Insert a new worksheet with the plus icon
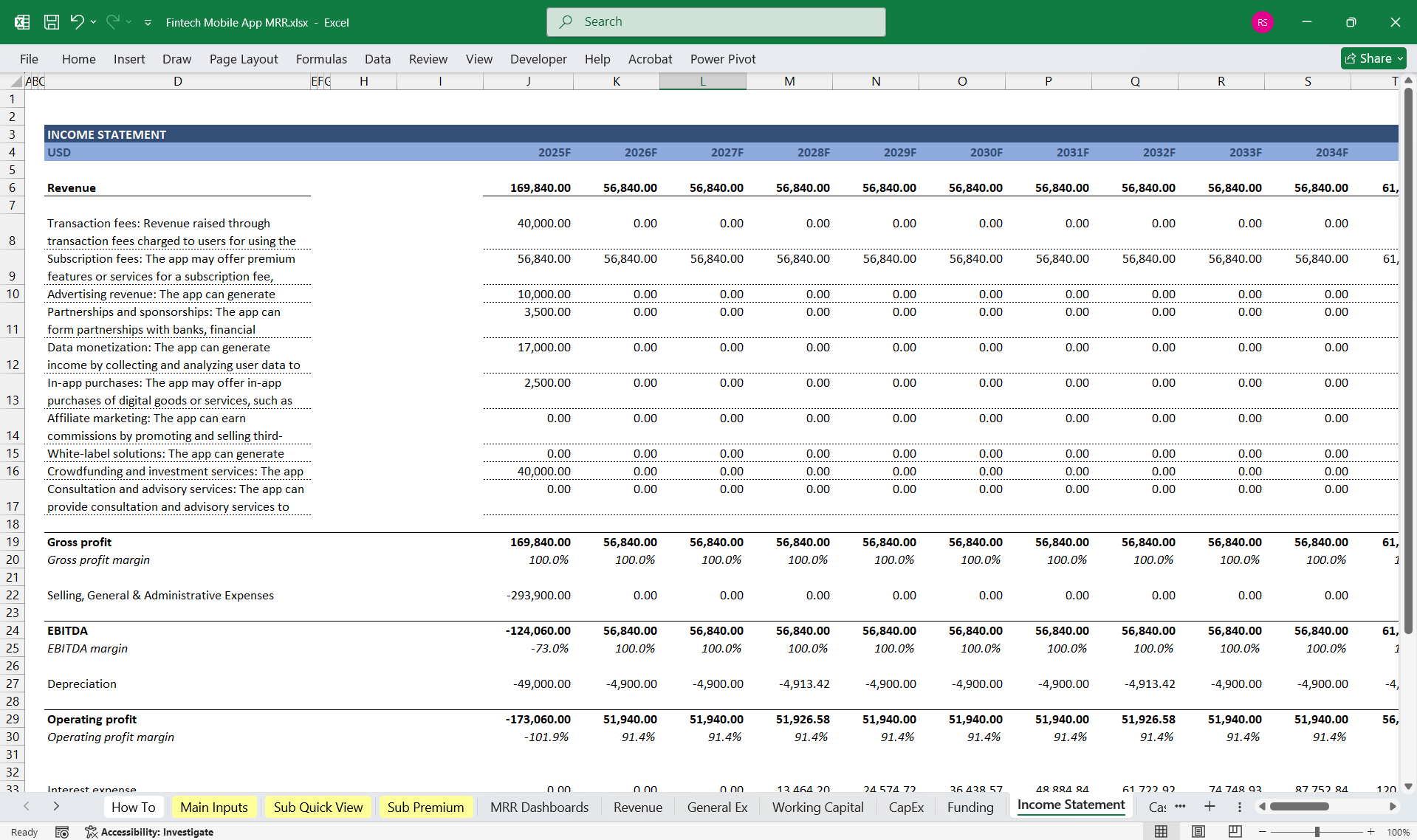 (x=1210, y=807)
